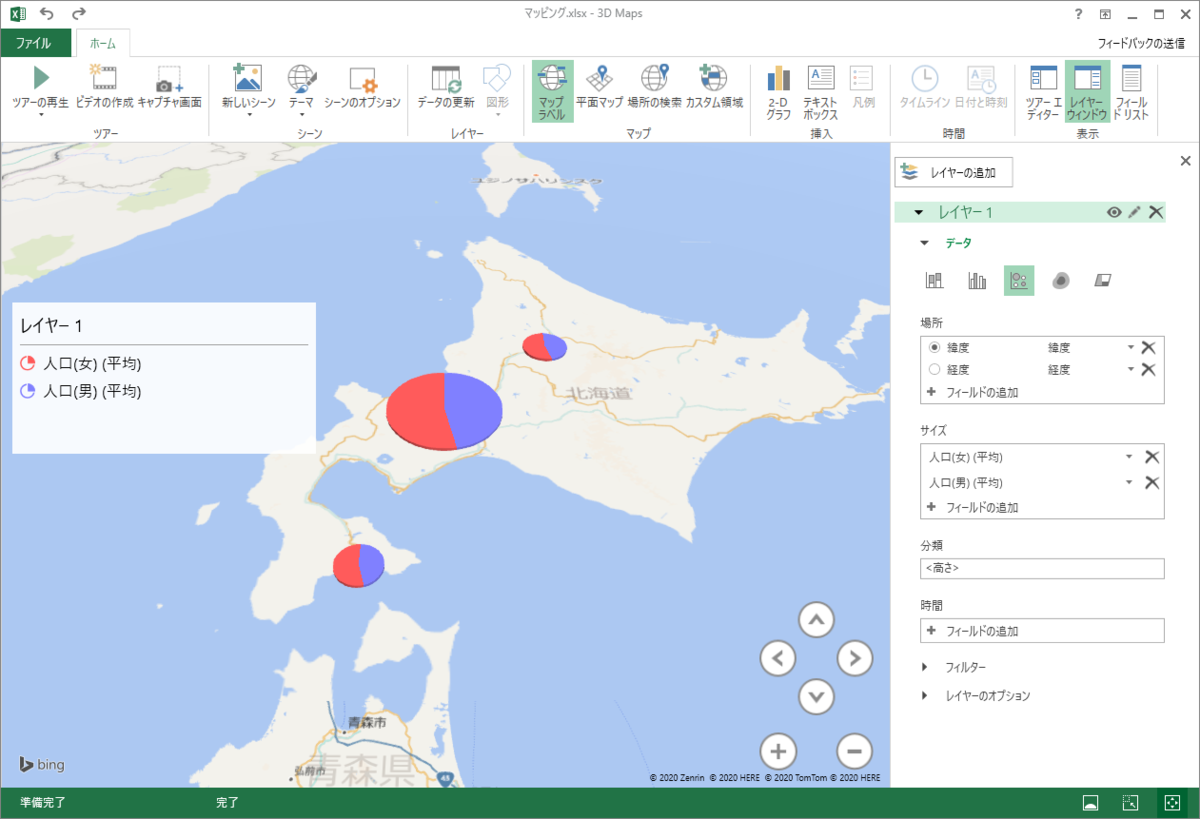Click the フラット マップ (flat map) ribbon icon
The height and width of the screenshot is (819, 1200).
(x=599, y=92)
